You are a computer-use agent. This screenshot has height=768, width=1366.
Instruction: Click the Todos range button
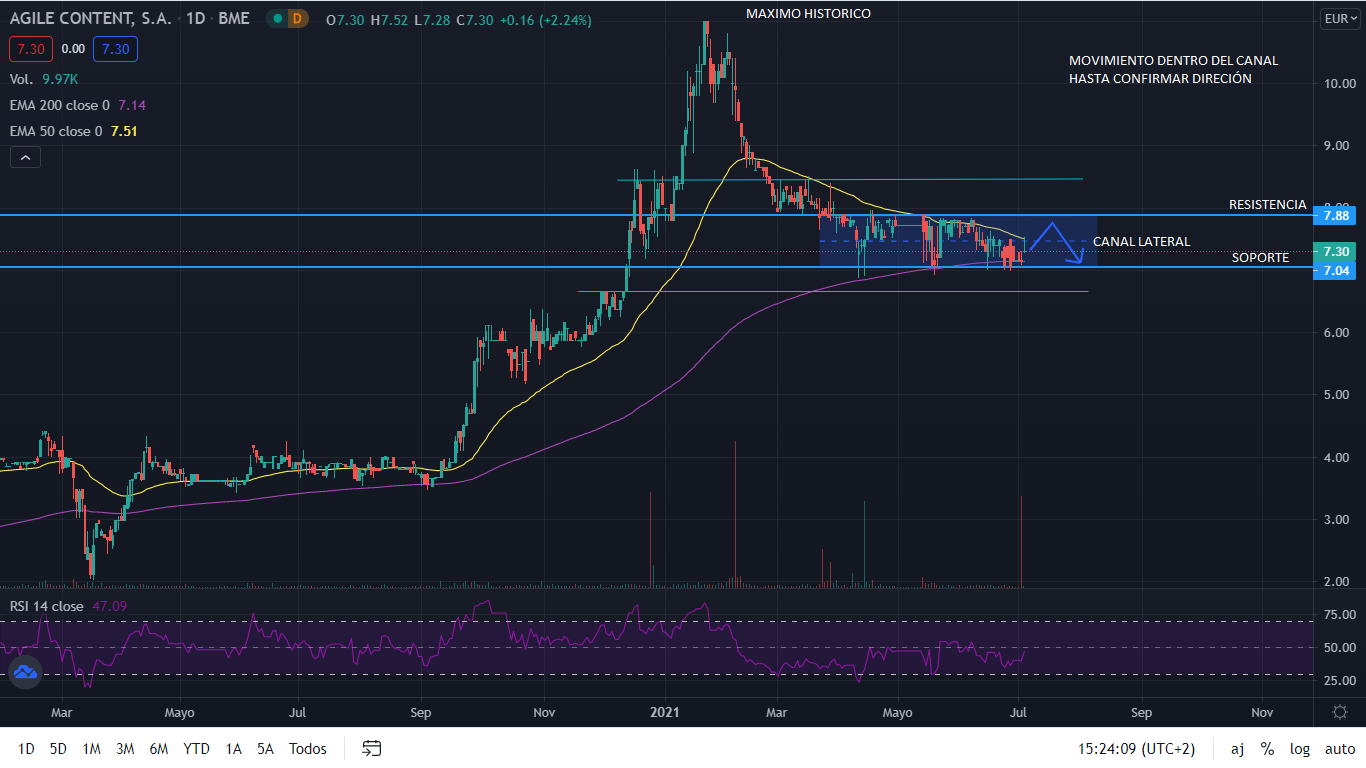pyautogui.click(x=308, y=748)
